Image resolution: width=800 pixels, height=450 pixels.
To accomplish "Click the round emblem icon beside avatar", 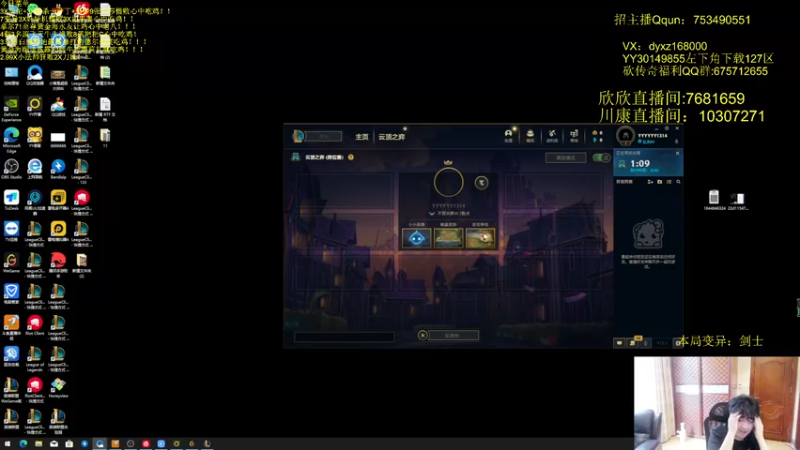I will [x=481, y=183].
